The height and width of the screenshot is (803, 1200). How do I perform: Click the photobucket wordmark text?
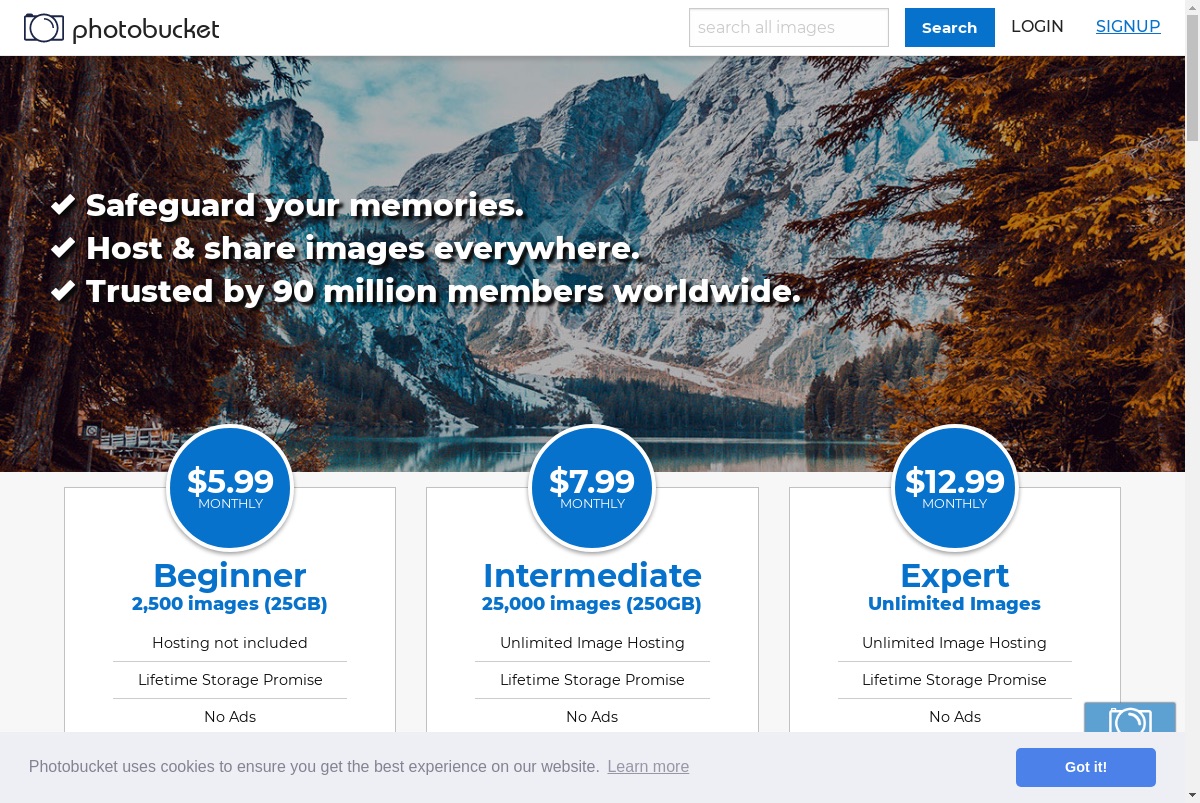click(146, 30)
